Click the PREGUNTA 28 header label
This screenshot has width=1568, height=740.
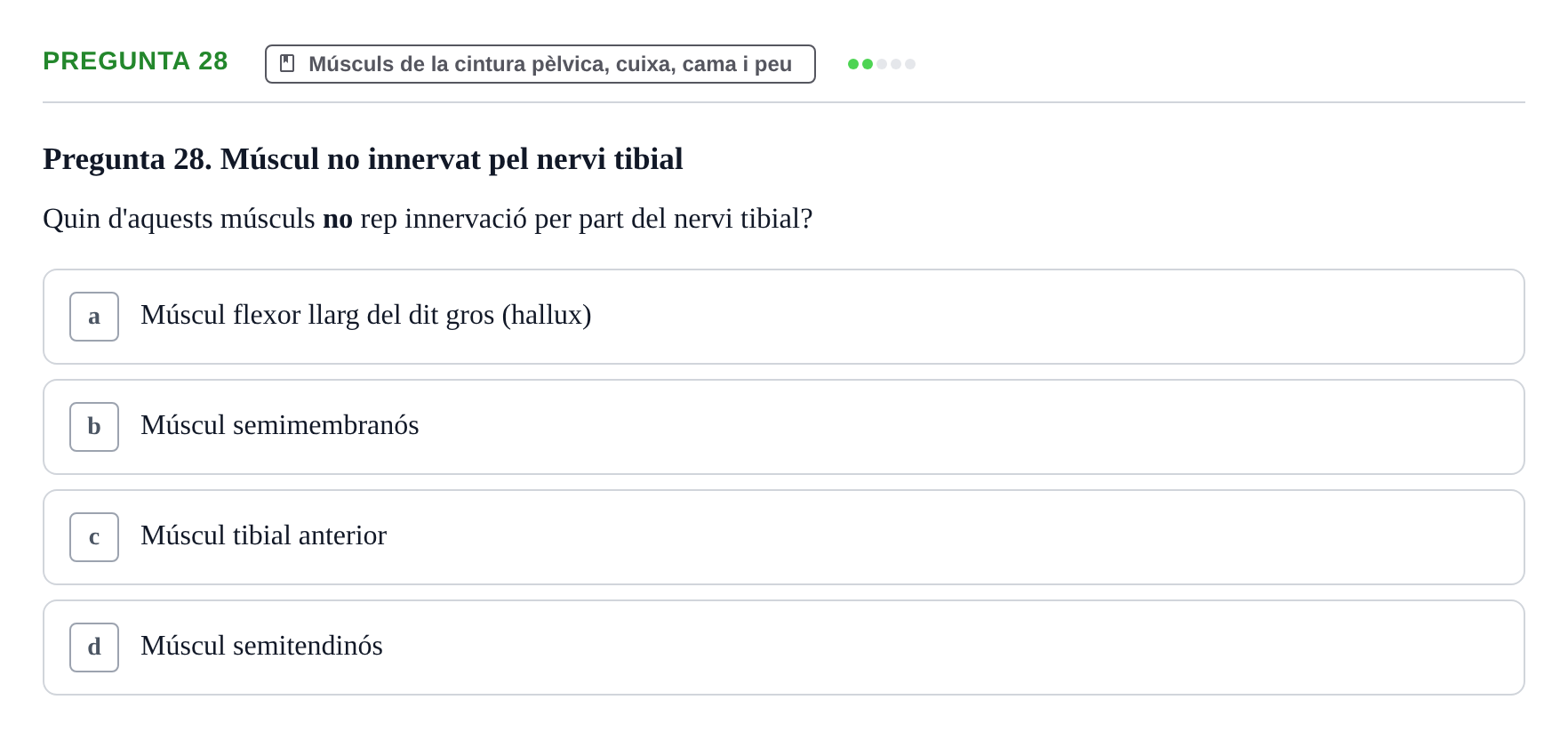coord(135,60)
